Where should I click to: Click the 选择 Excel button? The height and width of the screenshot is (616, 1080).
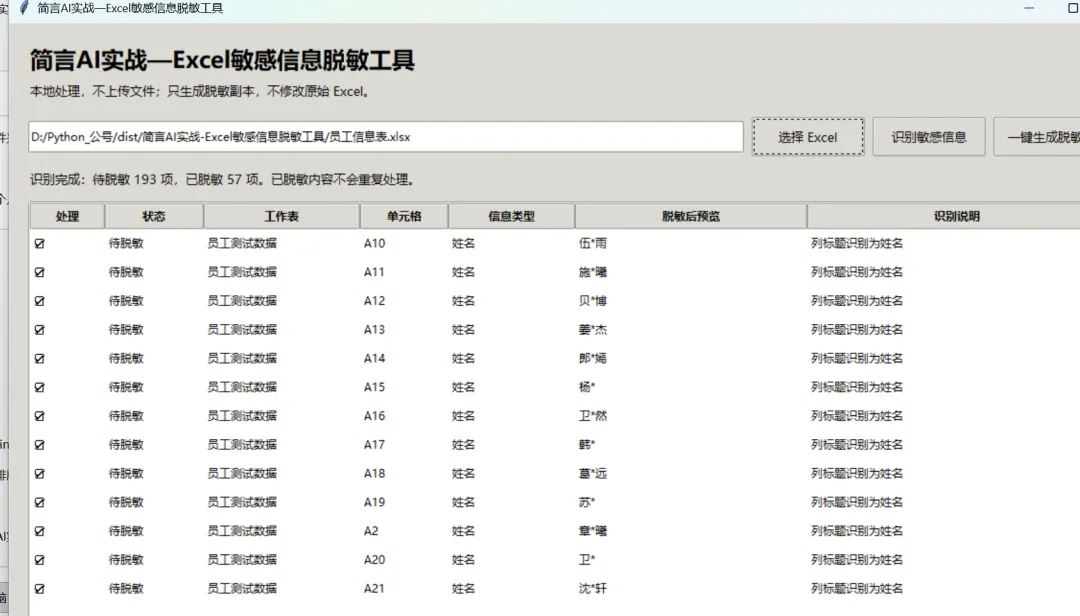[807, 136]
